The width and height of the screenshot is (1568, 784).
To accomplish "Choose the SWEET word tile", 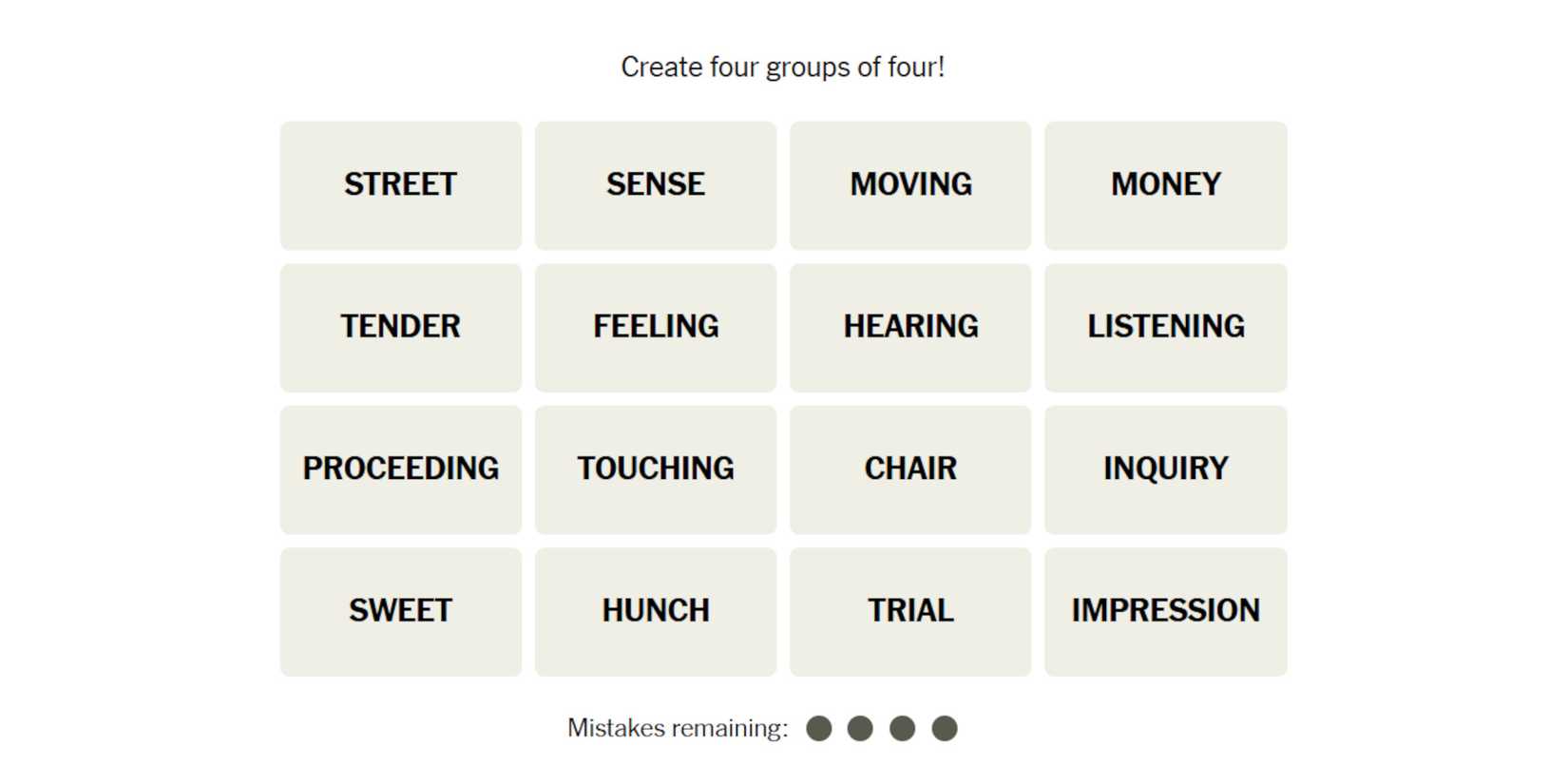I will (x=400, y=611).
